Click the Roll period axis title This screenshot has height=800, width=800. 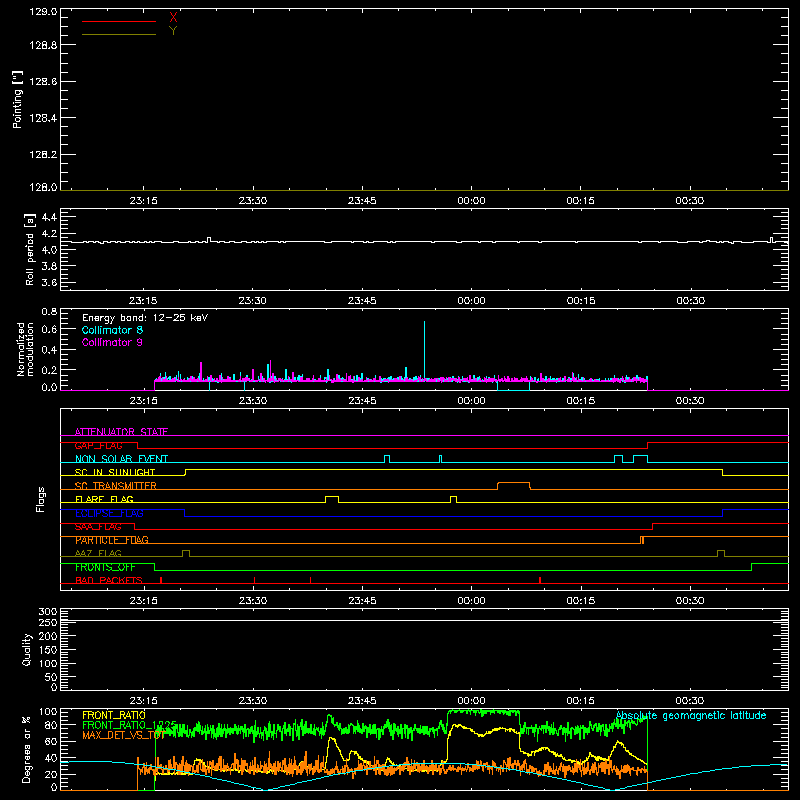click(x=30, y=249)
